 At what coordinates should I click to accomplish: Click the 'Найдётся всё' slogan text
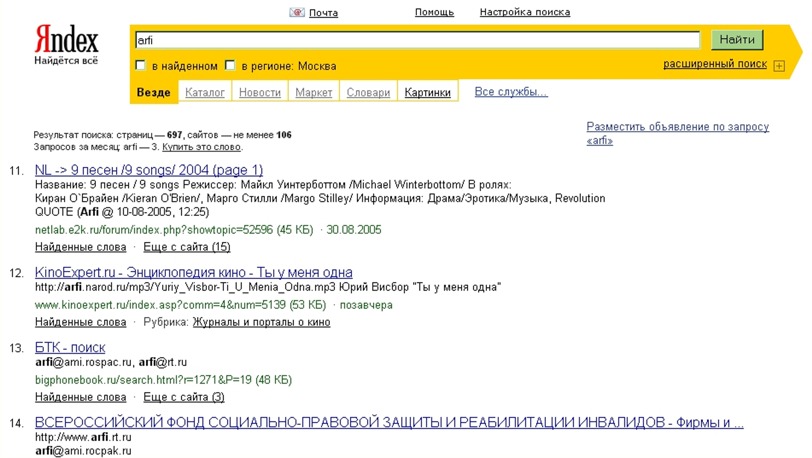coord(66,61)
